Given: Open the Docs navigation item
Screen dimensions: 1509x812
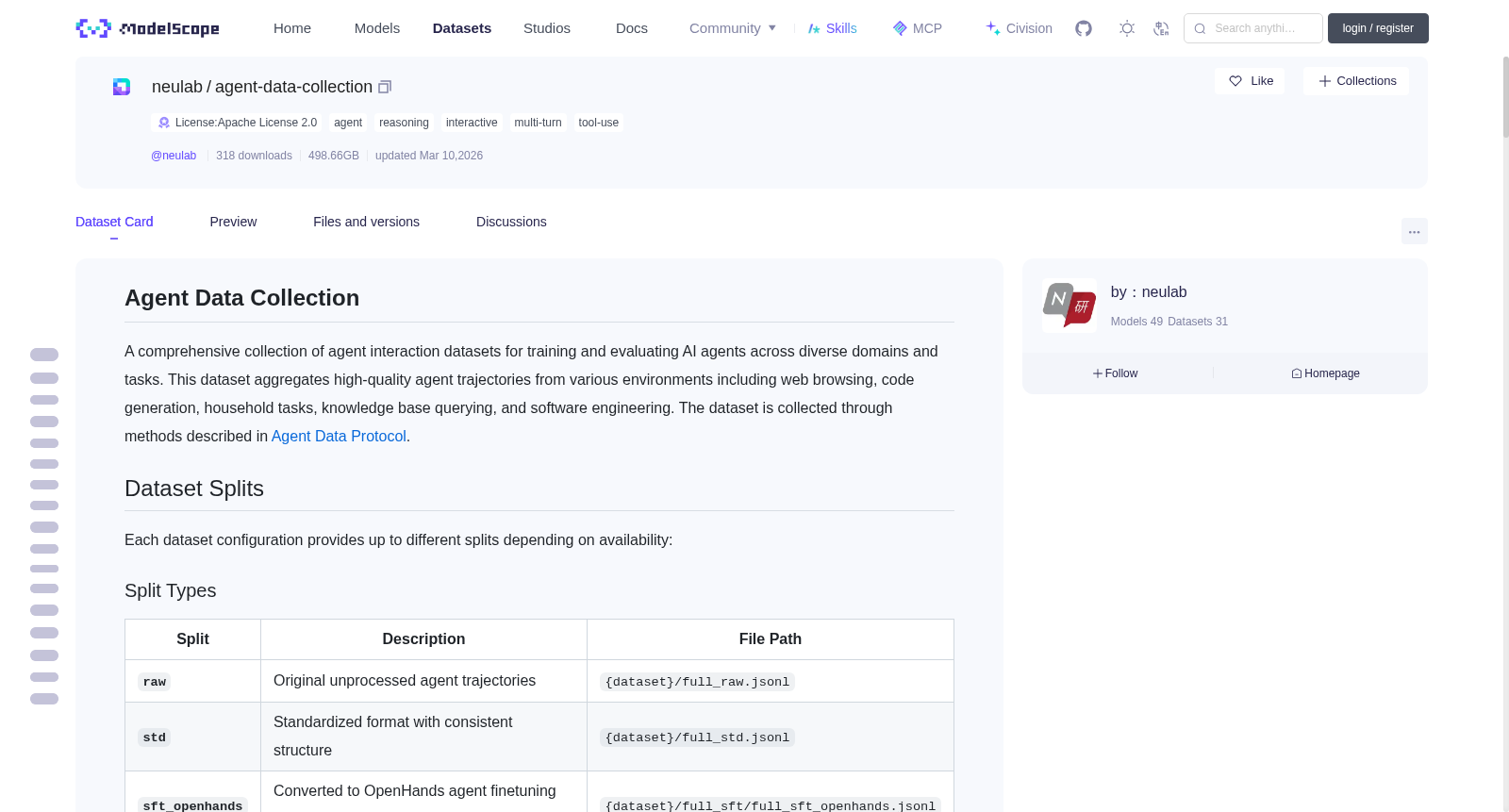Looking at the screenshot, I should (632, 28).
